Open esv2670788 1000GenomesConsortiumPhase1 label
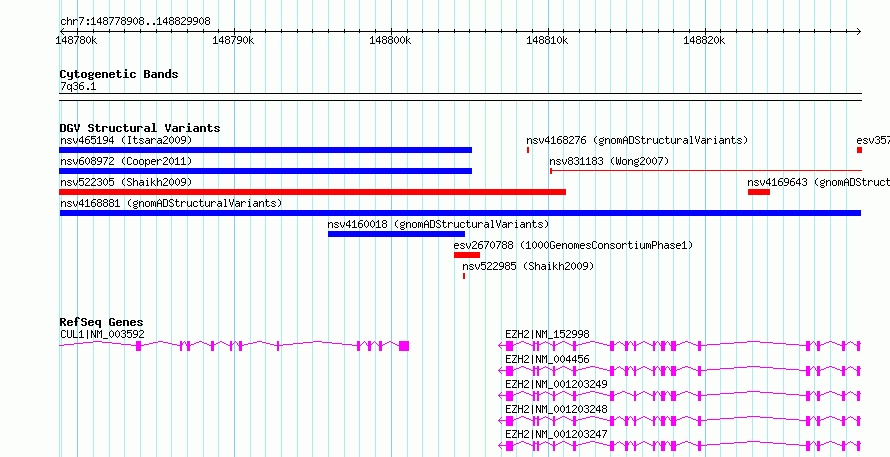 (x=573, y=245)
